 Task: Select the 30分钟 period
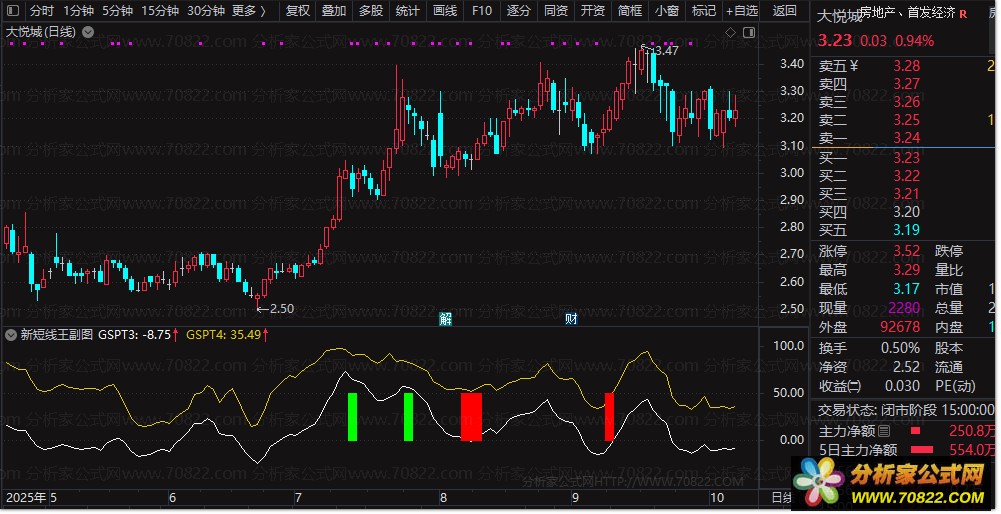[x=206, y=10]
